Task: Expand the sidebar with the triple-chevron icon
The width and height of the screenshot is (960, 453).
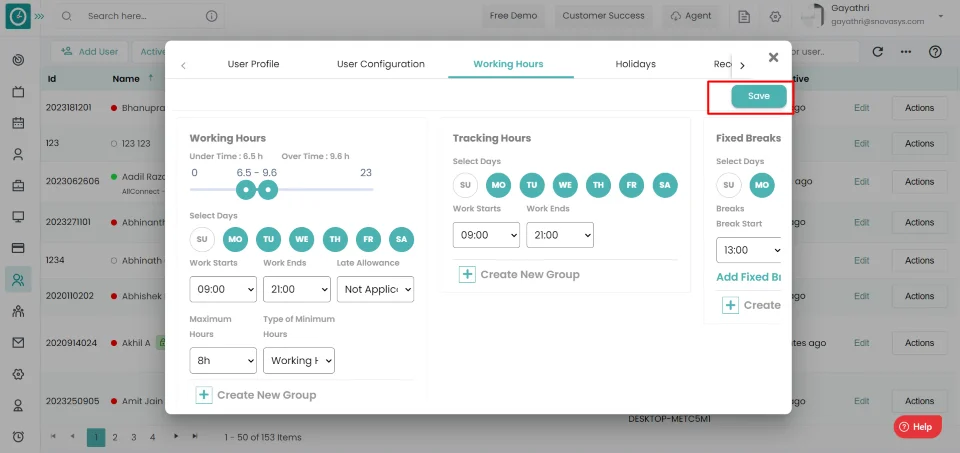Action: tap(39, 16)
